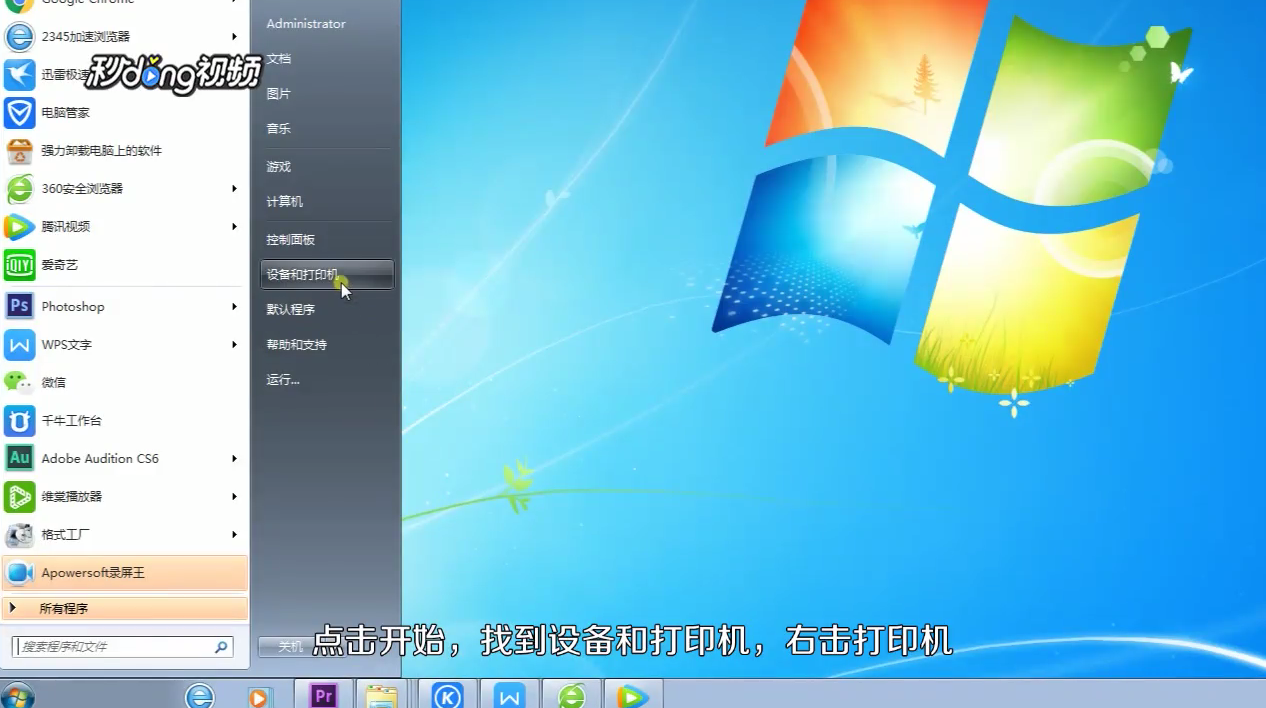Expand Photoshop recent files arrow
Viewport: 1266px width, 708px height.
(x=235, y=307)
